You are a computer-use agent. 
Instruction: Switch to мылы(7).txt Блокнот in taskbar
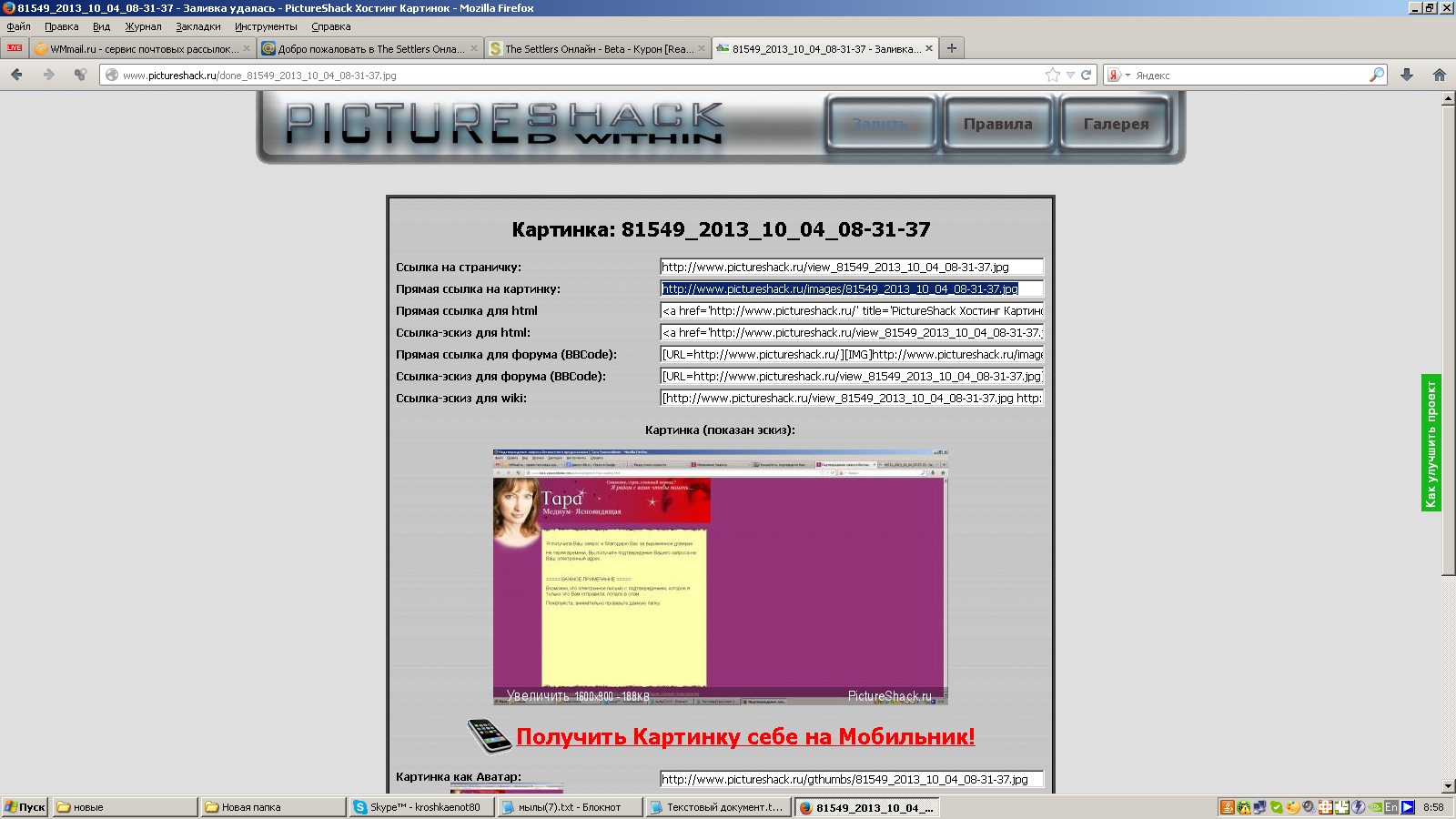click(571, 807)
